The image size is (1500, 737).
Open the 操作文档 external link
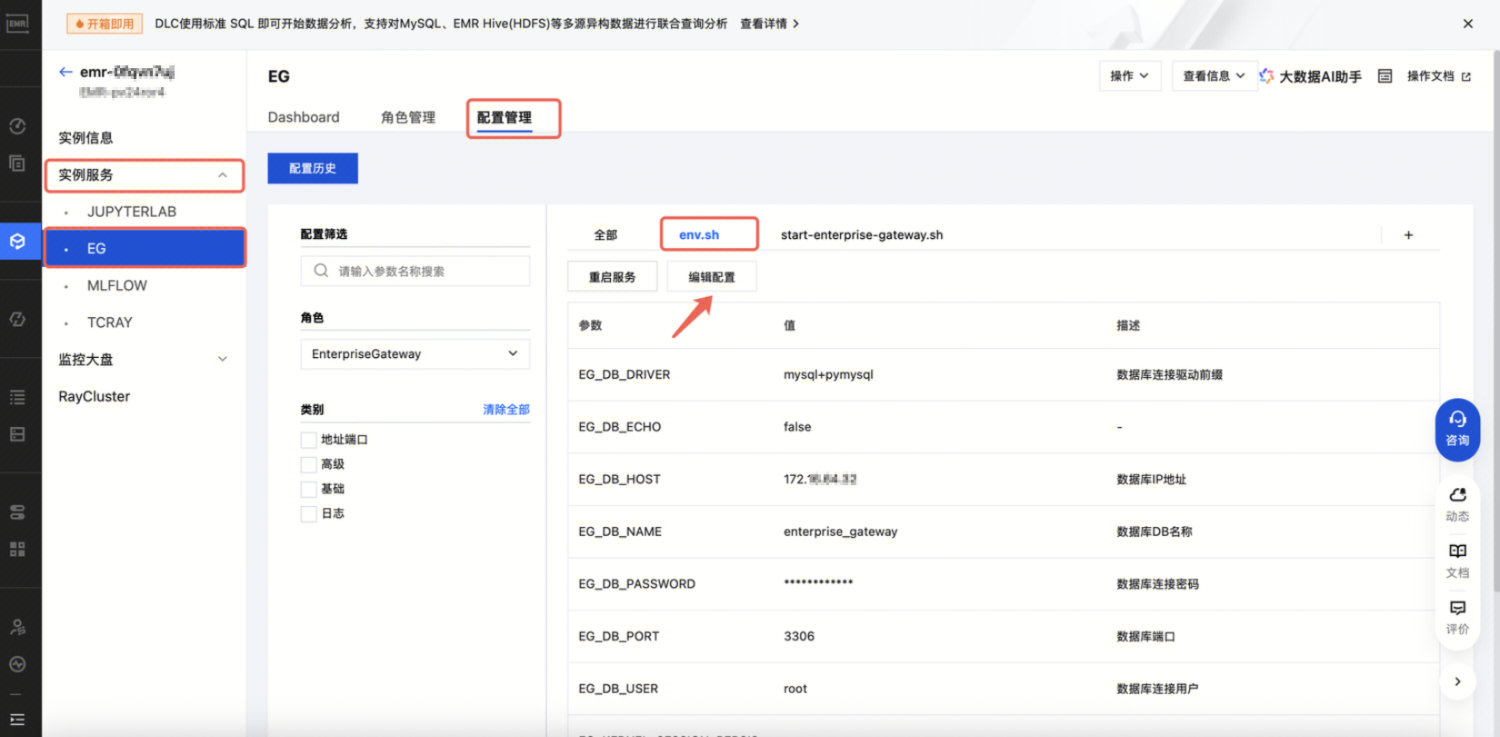pos(1439,76)
